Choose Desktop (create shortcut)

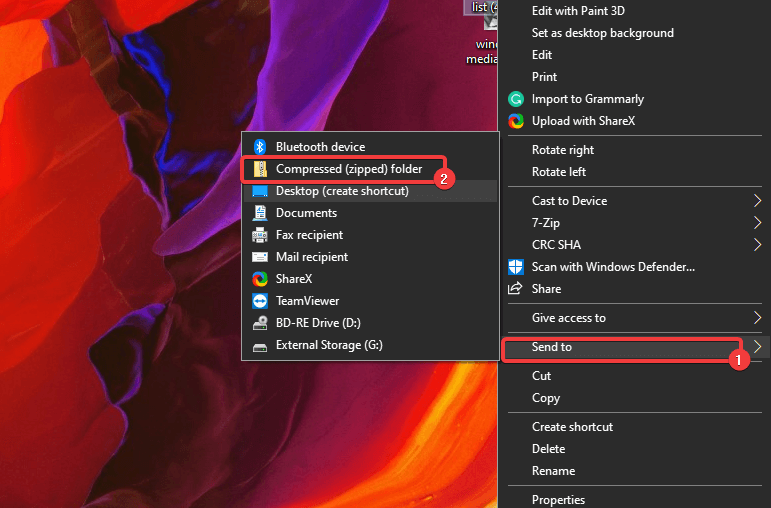pyautogui.click(x=370, y=191)
